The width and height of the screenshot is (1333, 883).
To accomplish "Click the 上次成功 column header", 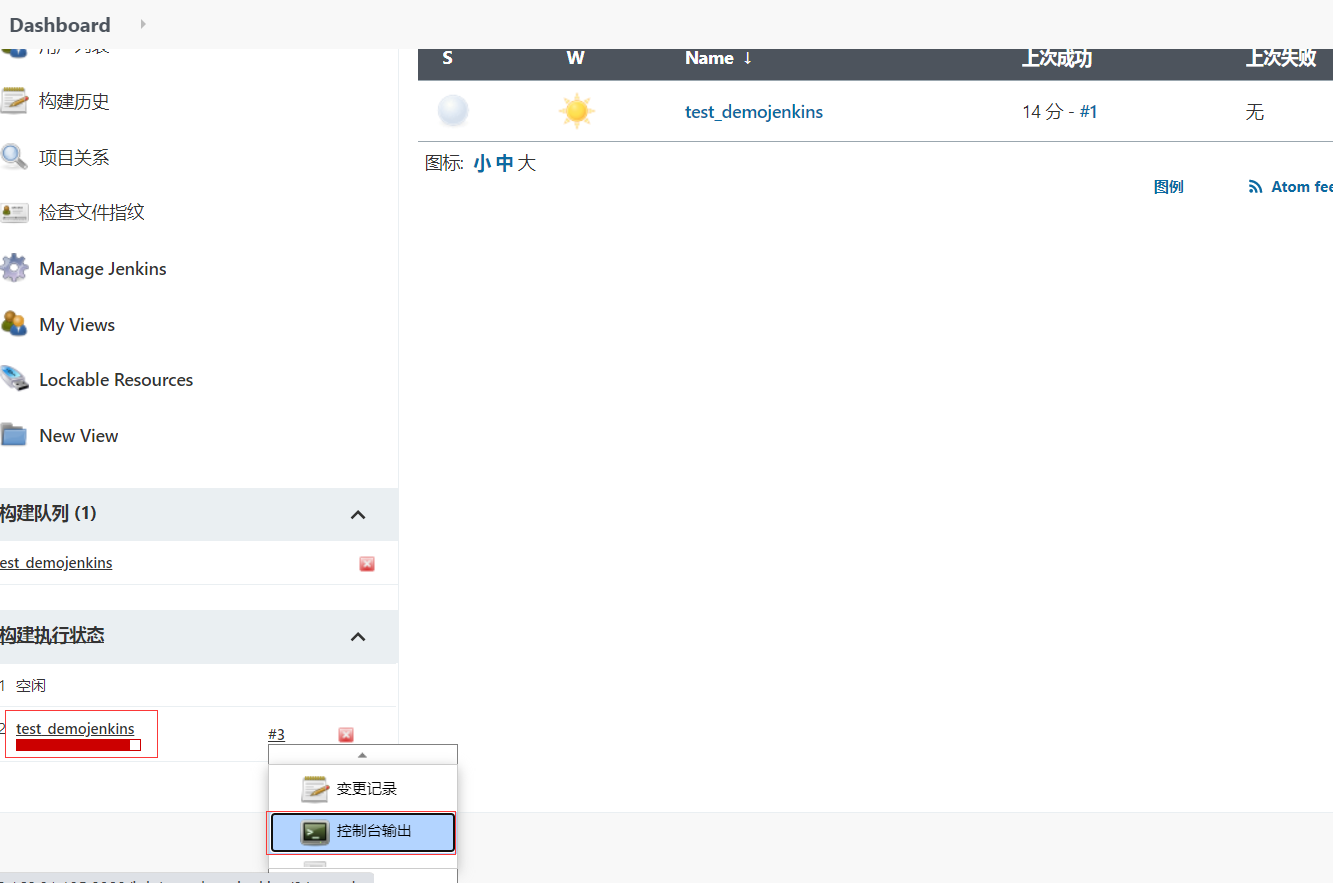I will pyautogui.click(x=1056, y=58).
